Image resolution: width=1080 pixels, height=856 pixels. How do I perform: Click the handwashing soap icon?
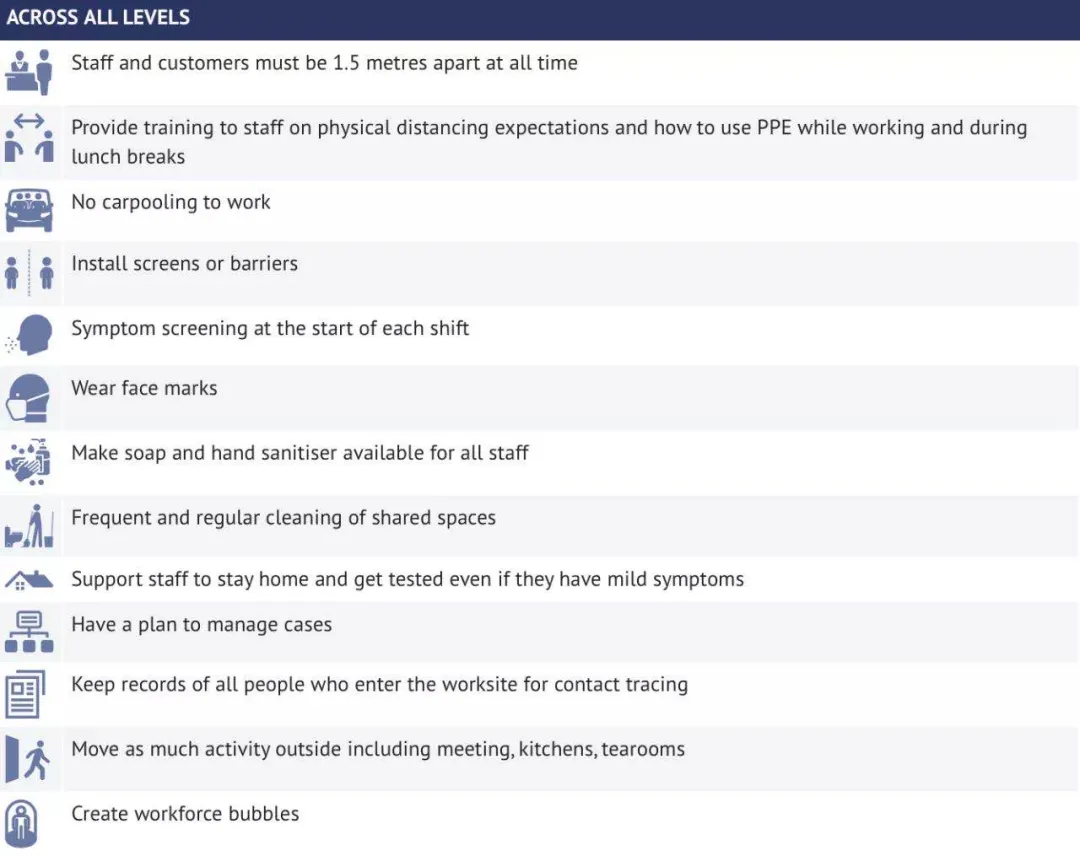click(29, 461)
